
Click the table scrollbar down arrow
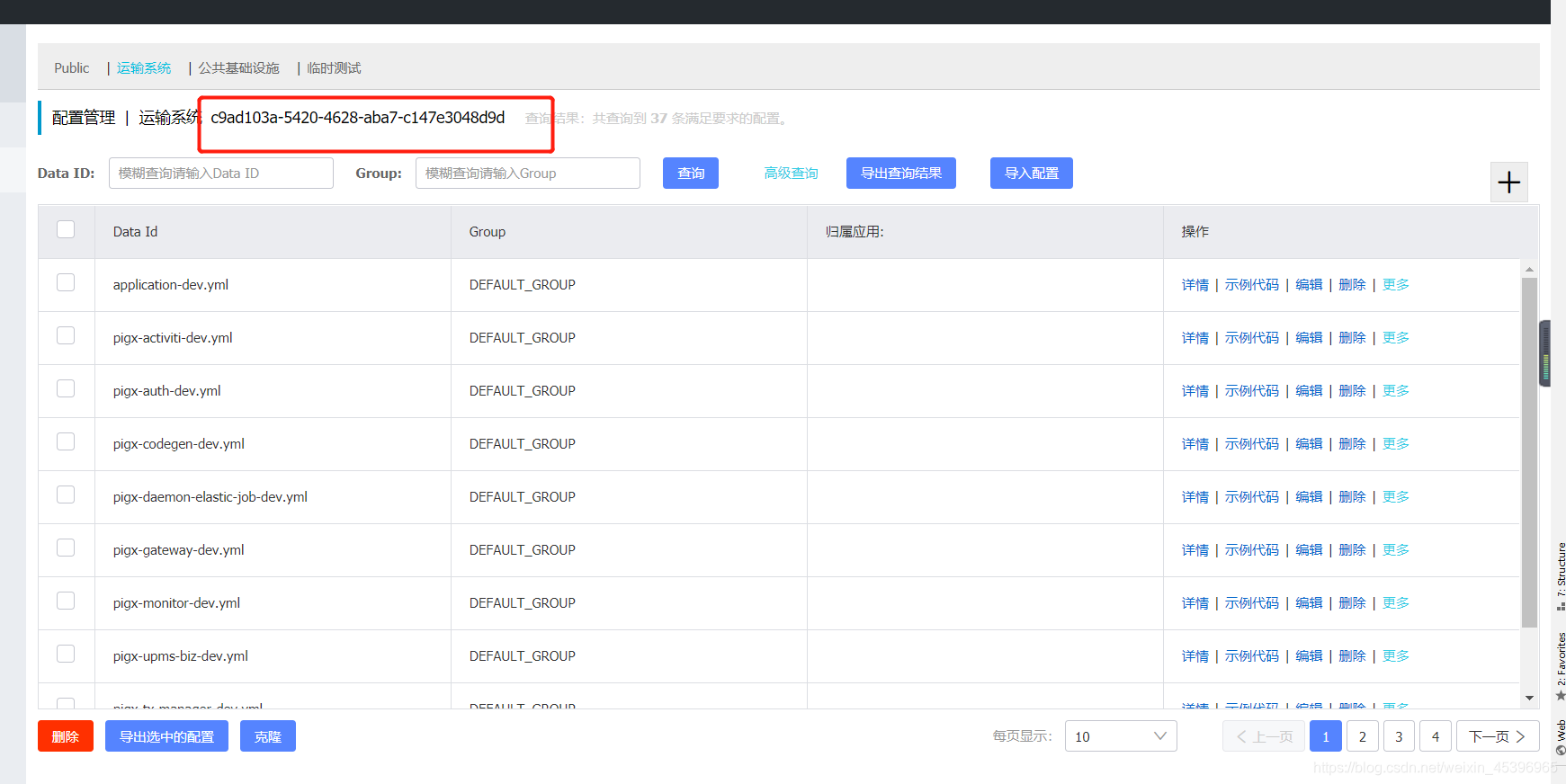coord(1529,698)
